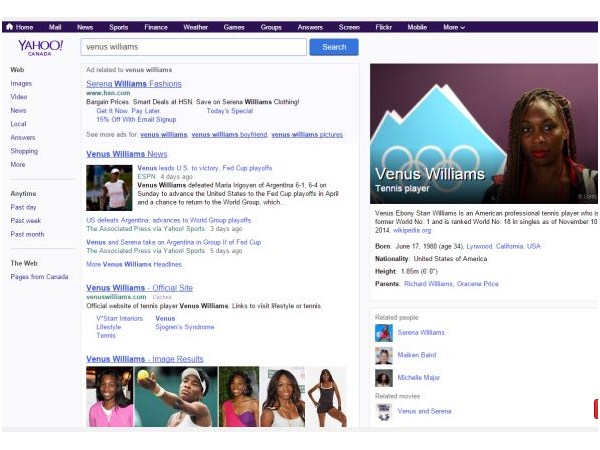
Task: Limit results to Pages from Canada
Action: (39, 277)
